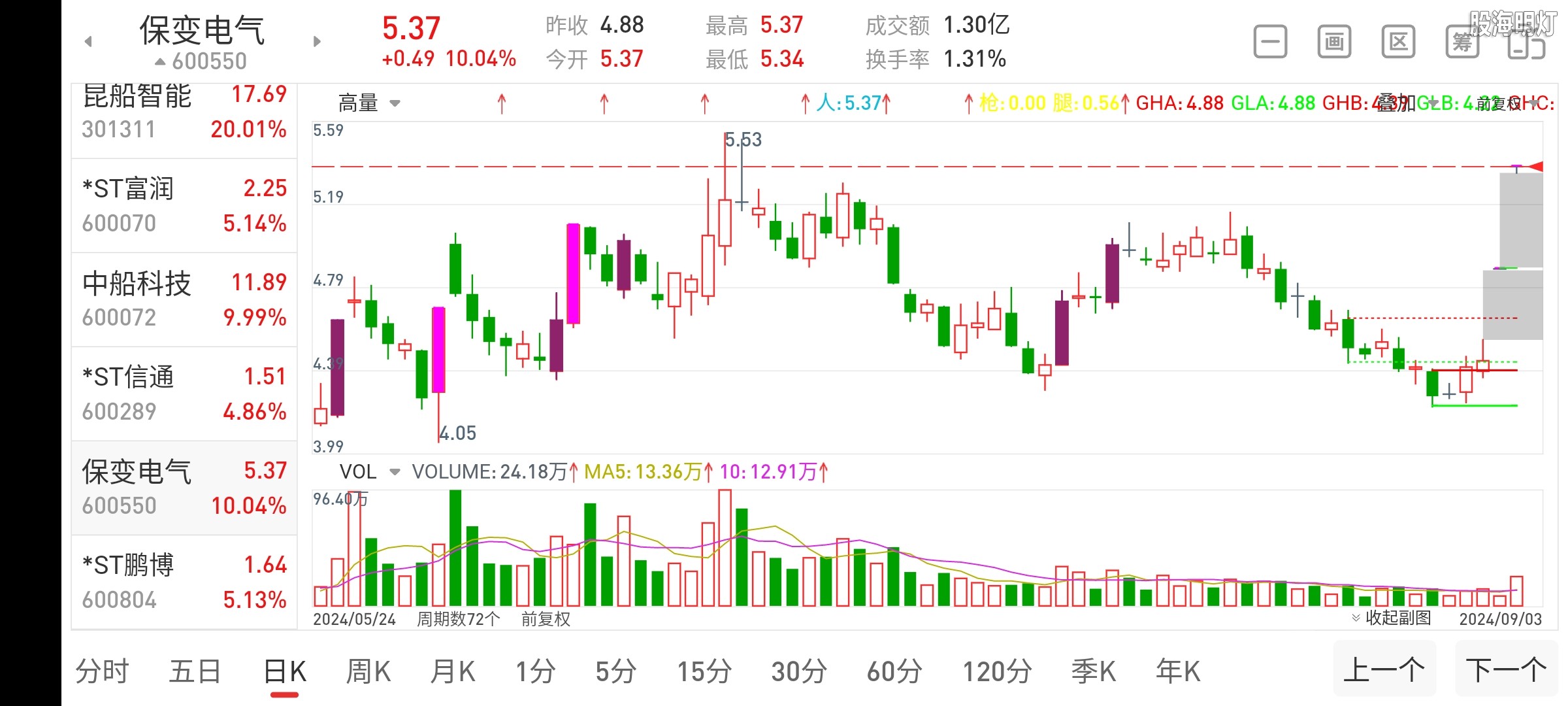This screenshot has width=1568, height=706.
Task: Select the 周K tab
Action: click(x=368, y=671)
